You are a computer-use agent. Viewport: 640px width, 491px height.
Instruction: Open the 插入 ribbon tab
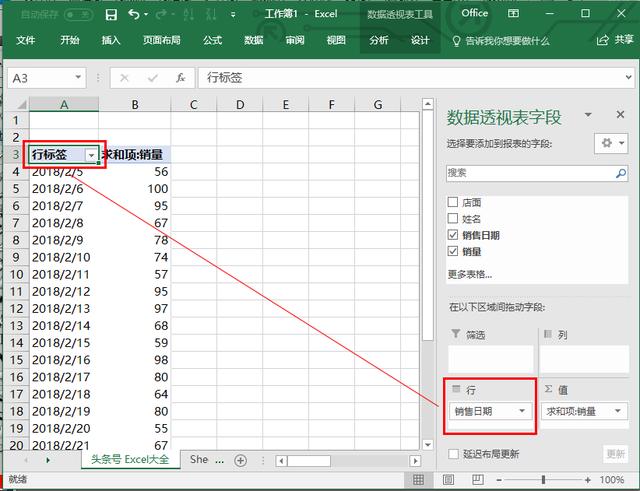(x=111, y=40)
